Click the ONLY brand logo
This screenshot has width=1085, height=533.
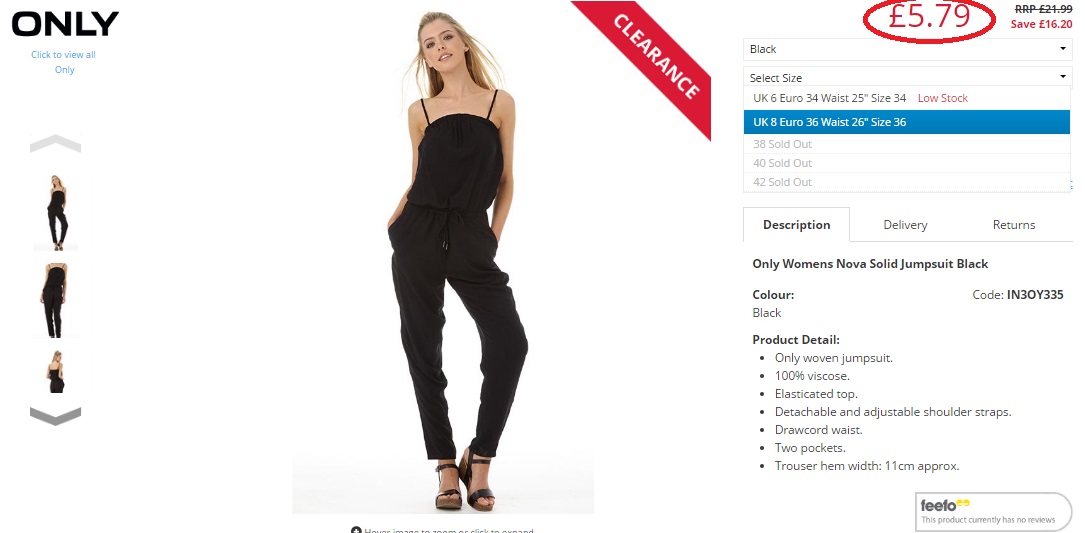point(65,24)
